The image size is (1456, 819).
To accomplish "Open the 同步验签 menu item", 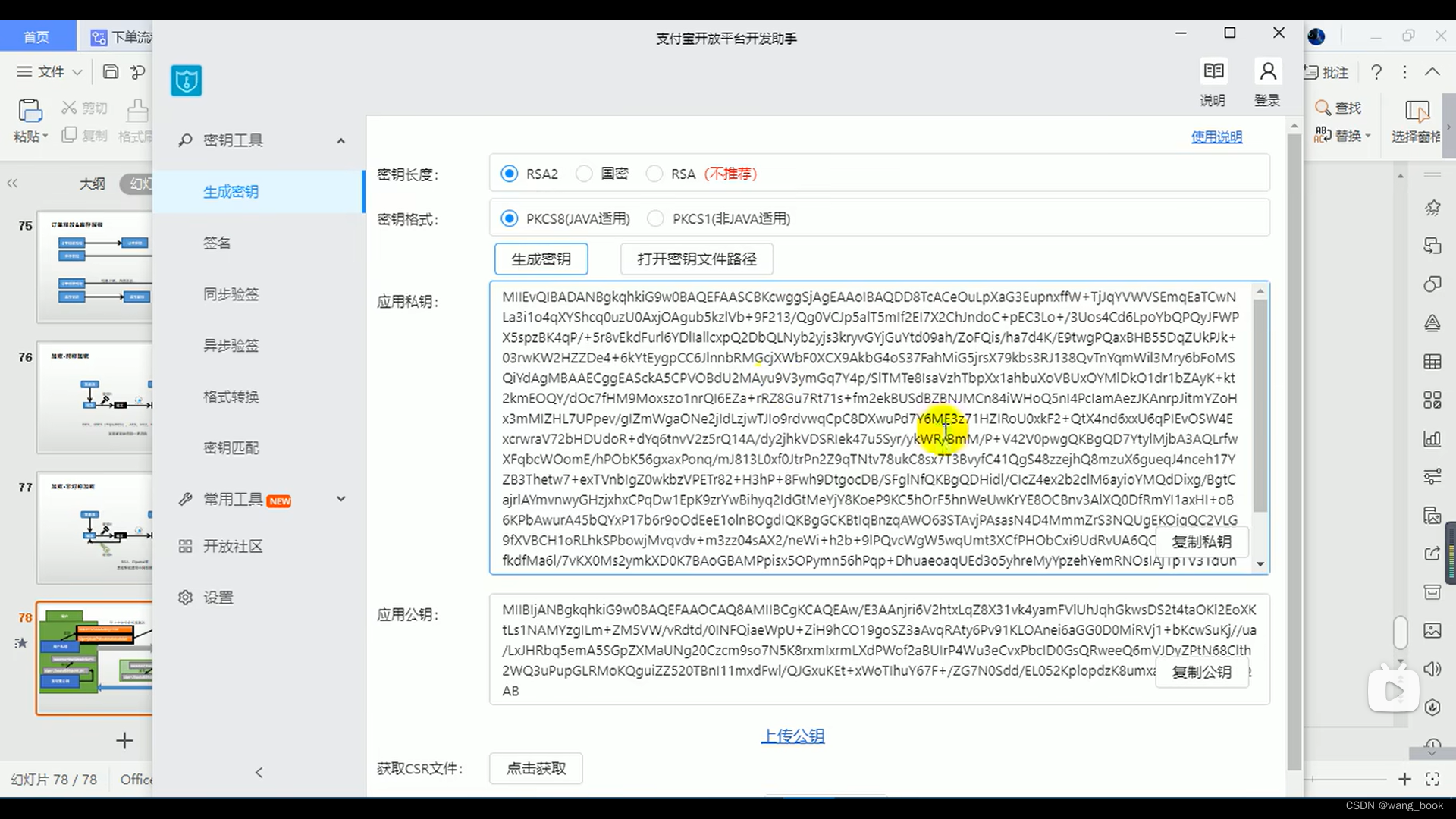I will (259, 294).
